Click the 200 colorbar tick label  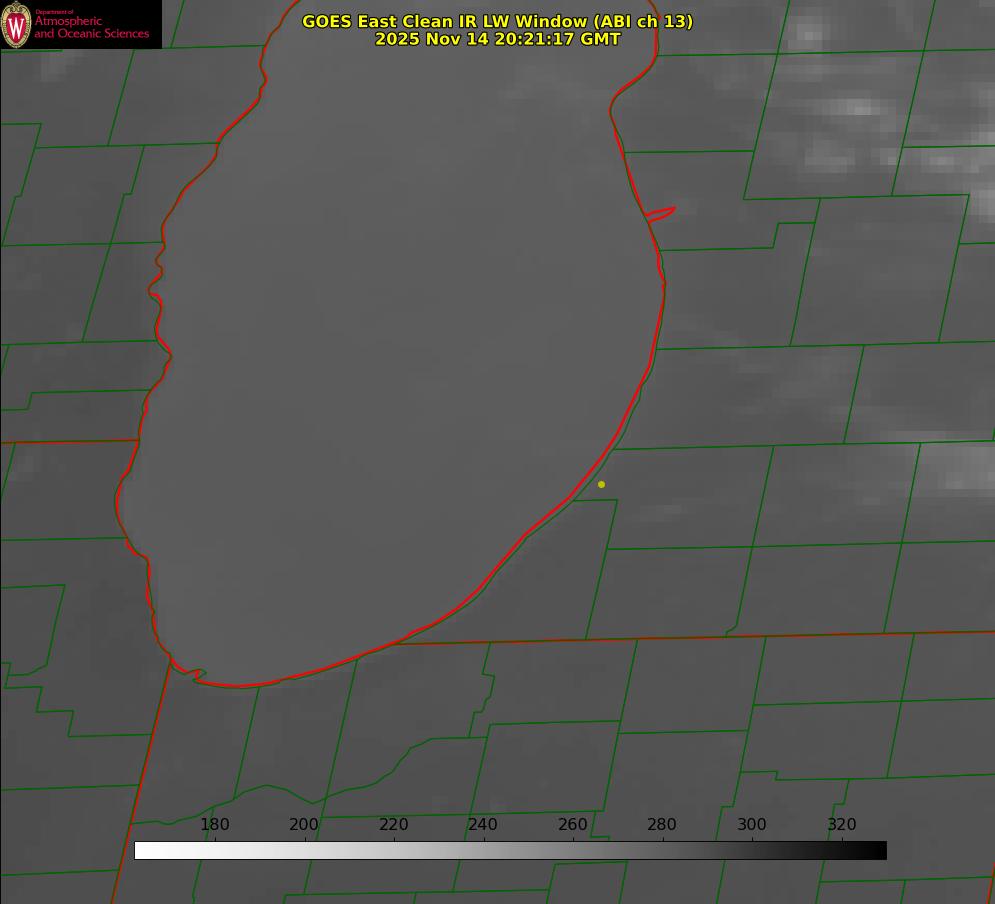pyautogui.click(x=304, y=824)
